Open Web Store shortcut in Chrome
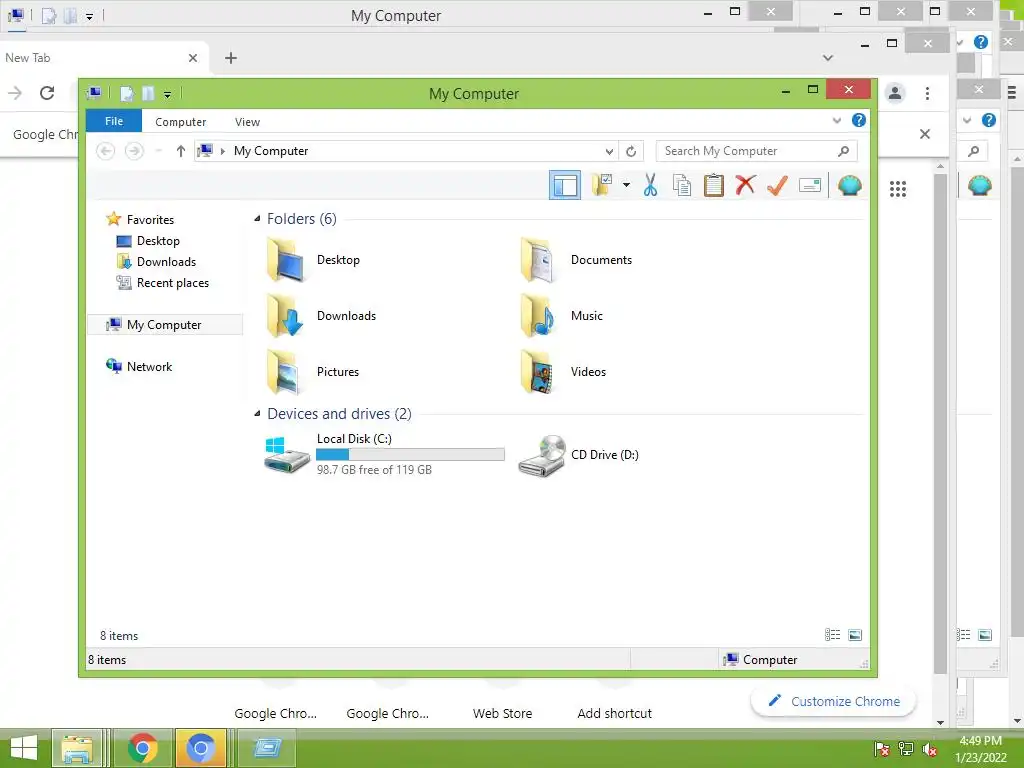 (x=502, y=713)
